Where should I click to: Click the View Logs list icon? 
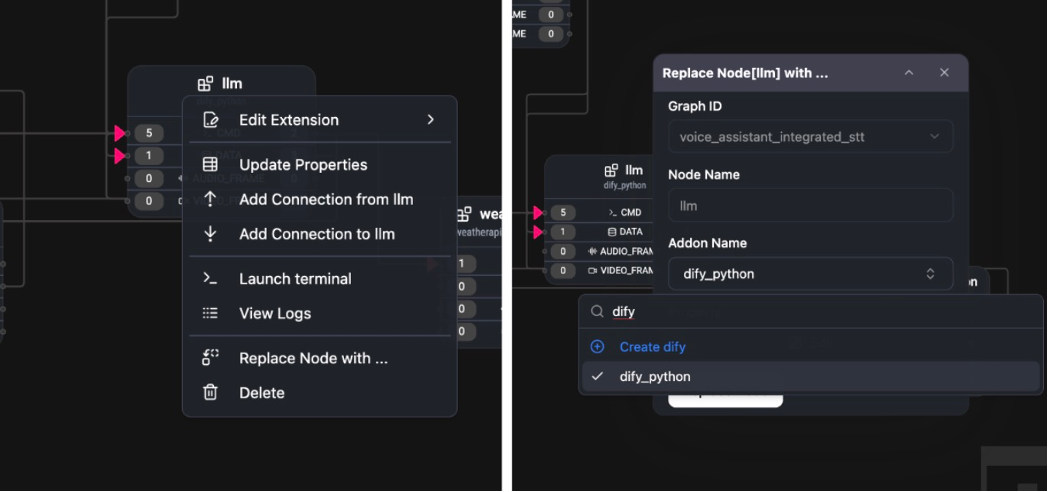click(x=210, y=313)
